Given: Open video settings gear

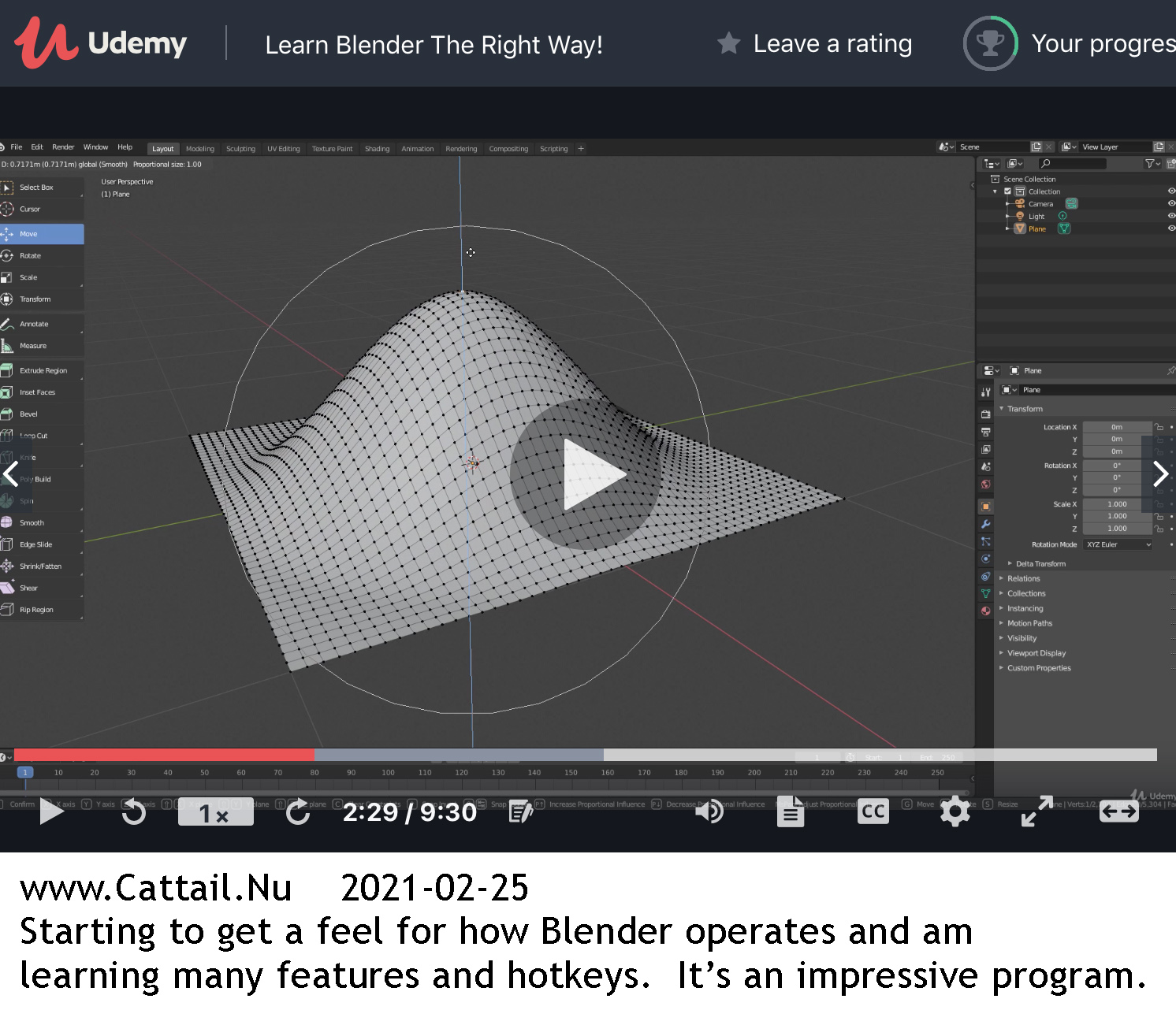Looking at the screenshot, I should [x=955, y=811].
